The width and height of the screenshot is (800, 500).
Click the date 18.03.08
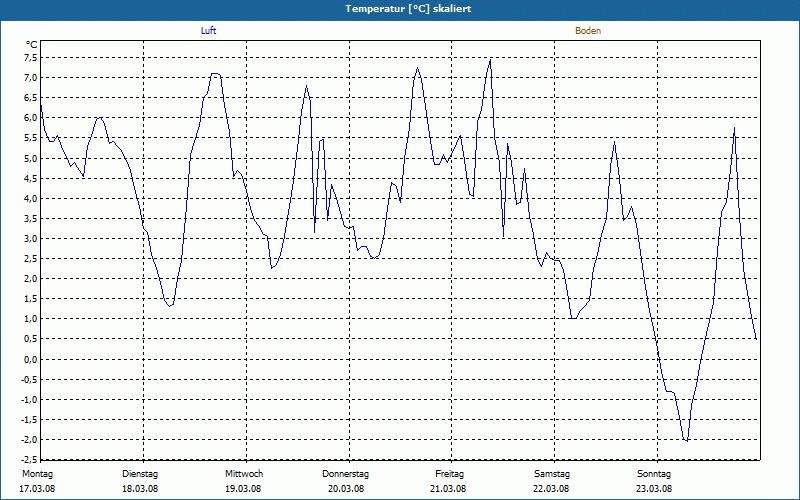(140, 489)
